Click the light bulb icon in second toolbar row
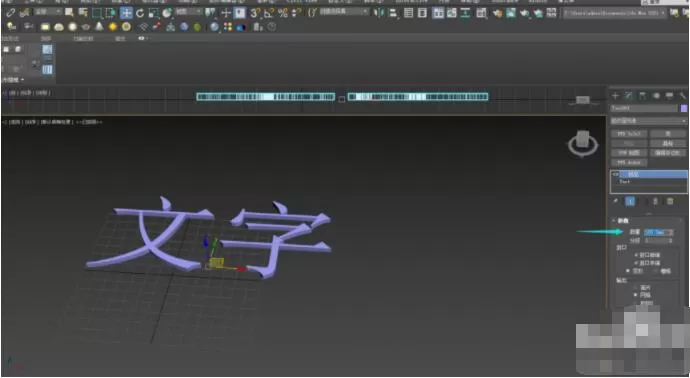The width and height of the screenshot is (690, 378). [11, 27]
